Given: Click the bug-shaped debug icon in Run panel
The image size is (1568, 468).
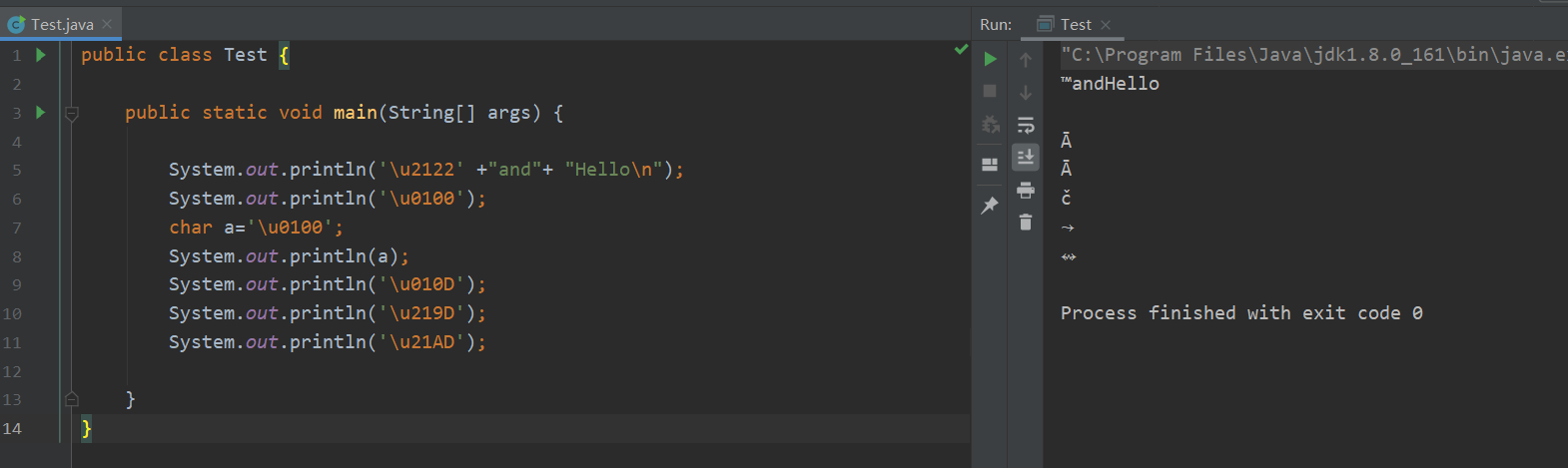Looking at the screenshot, I should (x=990, y=124).
